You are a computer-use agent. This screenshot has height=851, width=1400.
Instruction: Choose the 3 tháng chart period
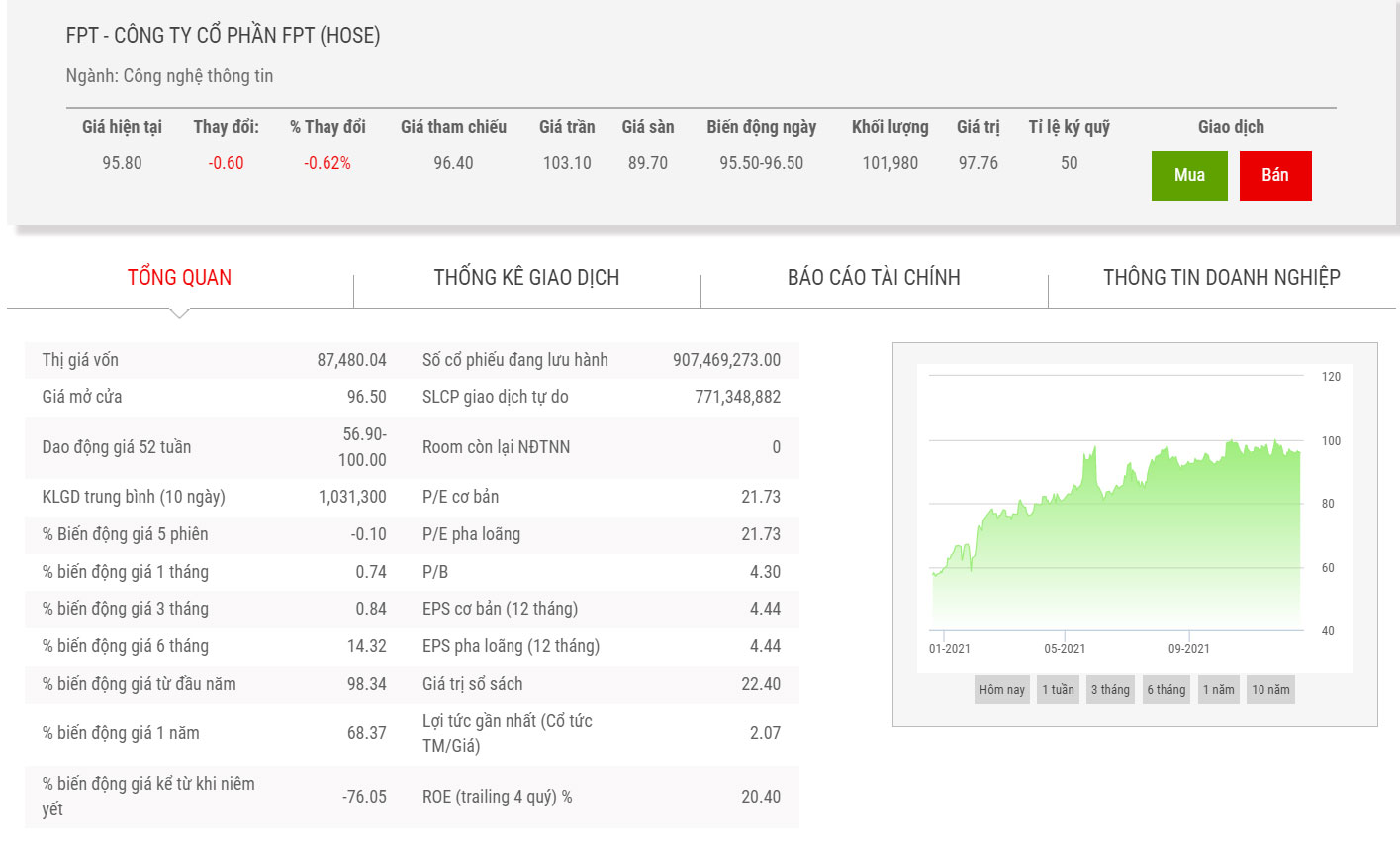tap(1110, 690)
